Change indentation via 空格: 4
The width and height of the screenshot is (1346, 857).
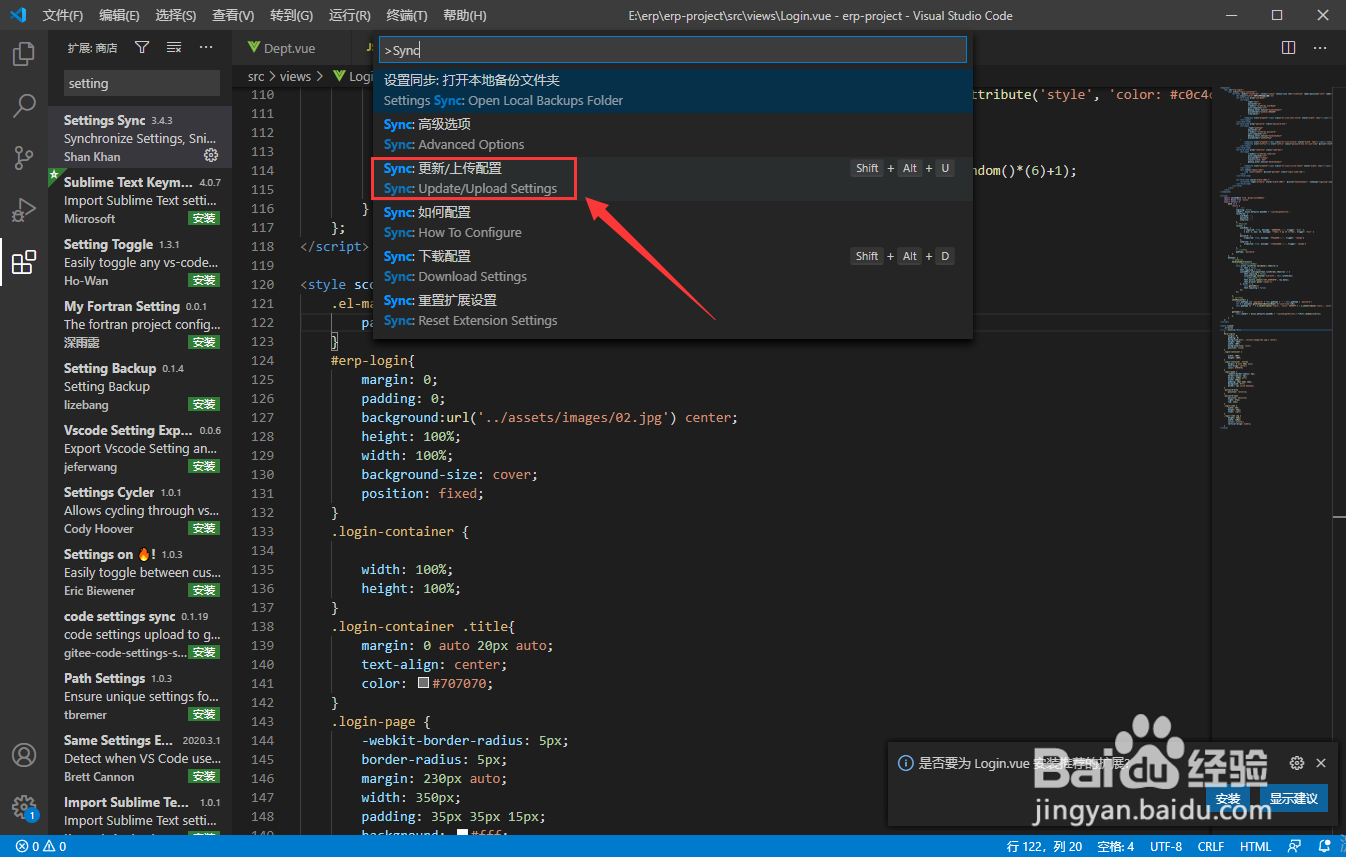[x=1115, y=846]
